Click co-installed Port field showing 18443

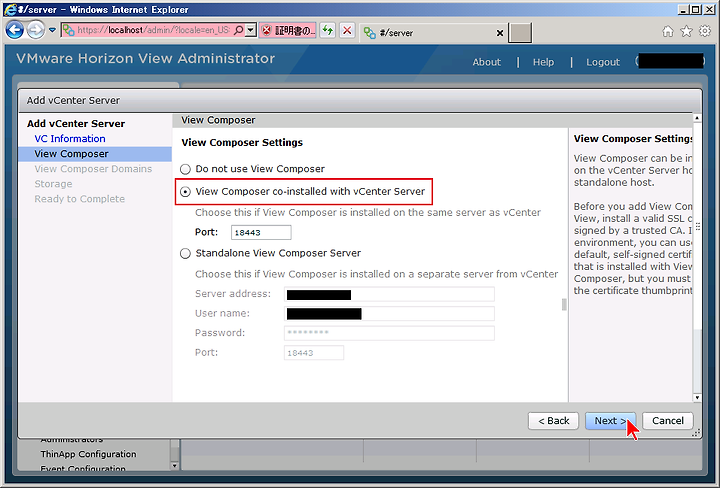tap(261, 232)
